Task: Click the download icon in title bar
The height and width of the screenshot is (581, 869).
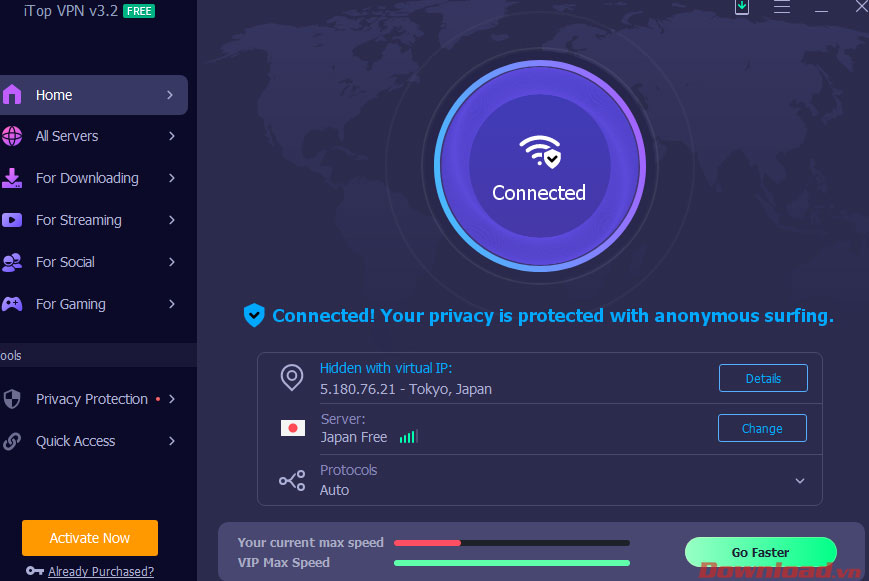Action: [x=742, y=7]
